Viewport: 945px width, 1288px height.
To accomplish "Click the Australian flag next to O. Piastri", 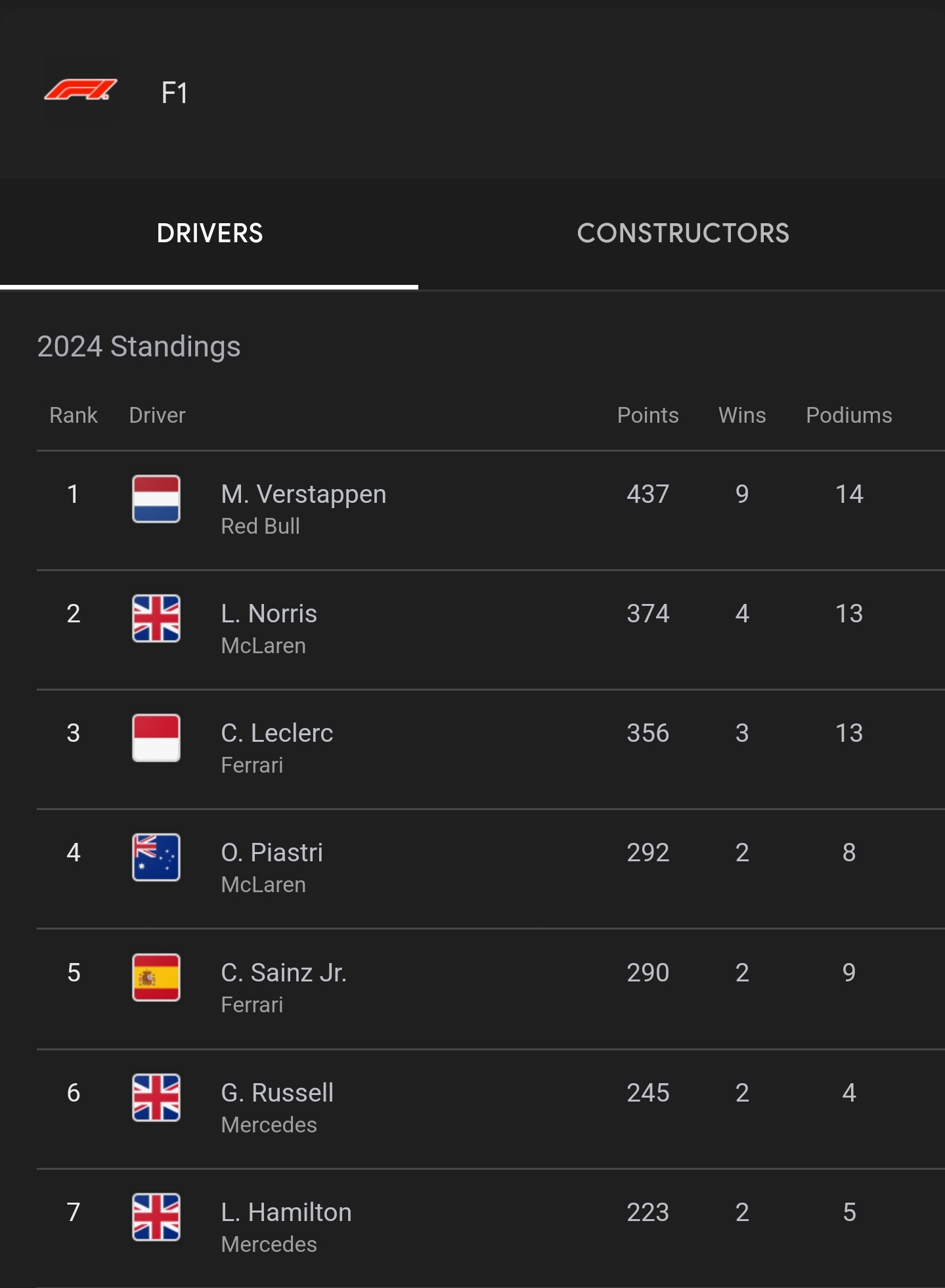I will tap(156, 857).
